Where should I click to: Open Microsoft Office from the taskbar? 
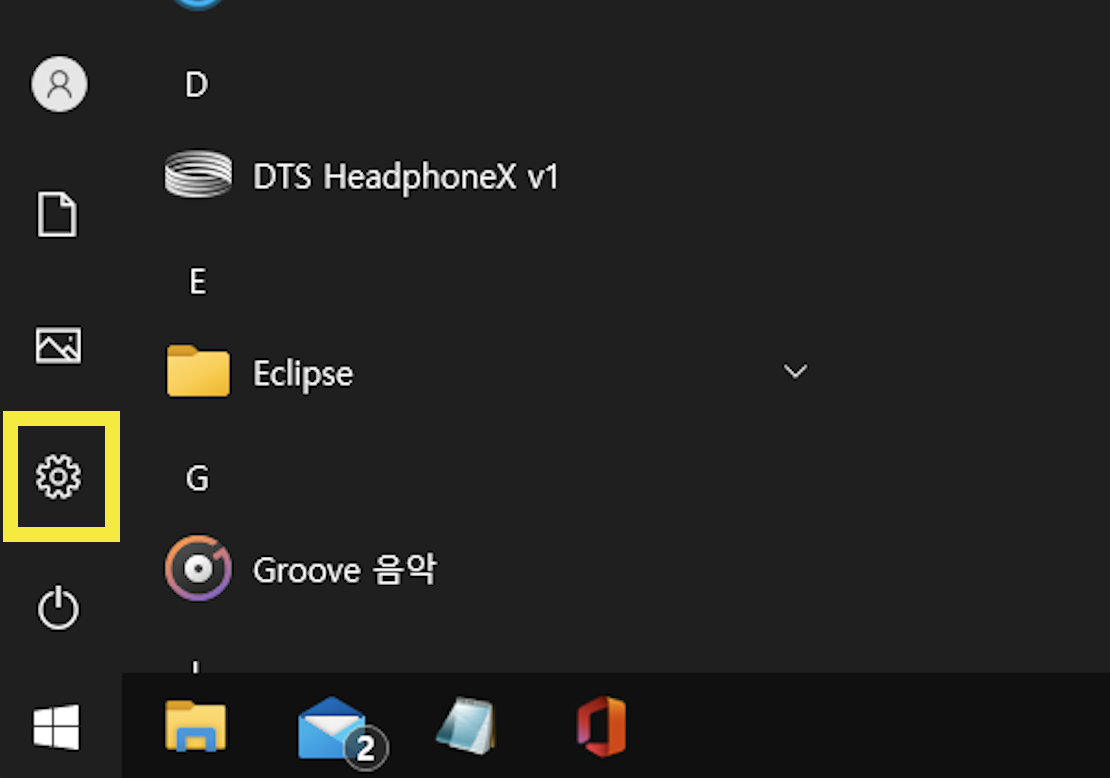pyautogui.click(x=600, y=727)
